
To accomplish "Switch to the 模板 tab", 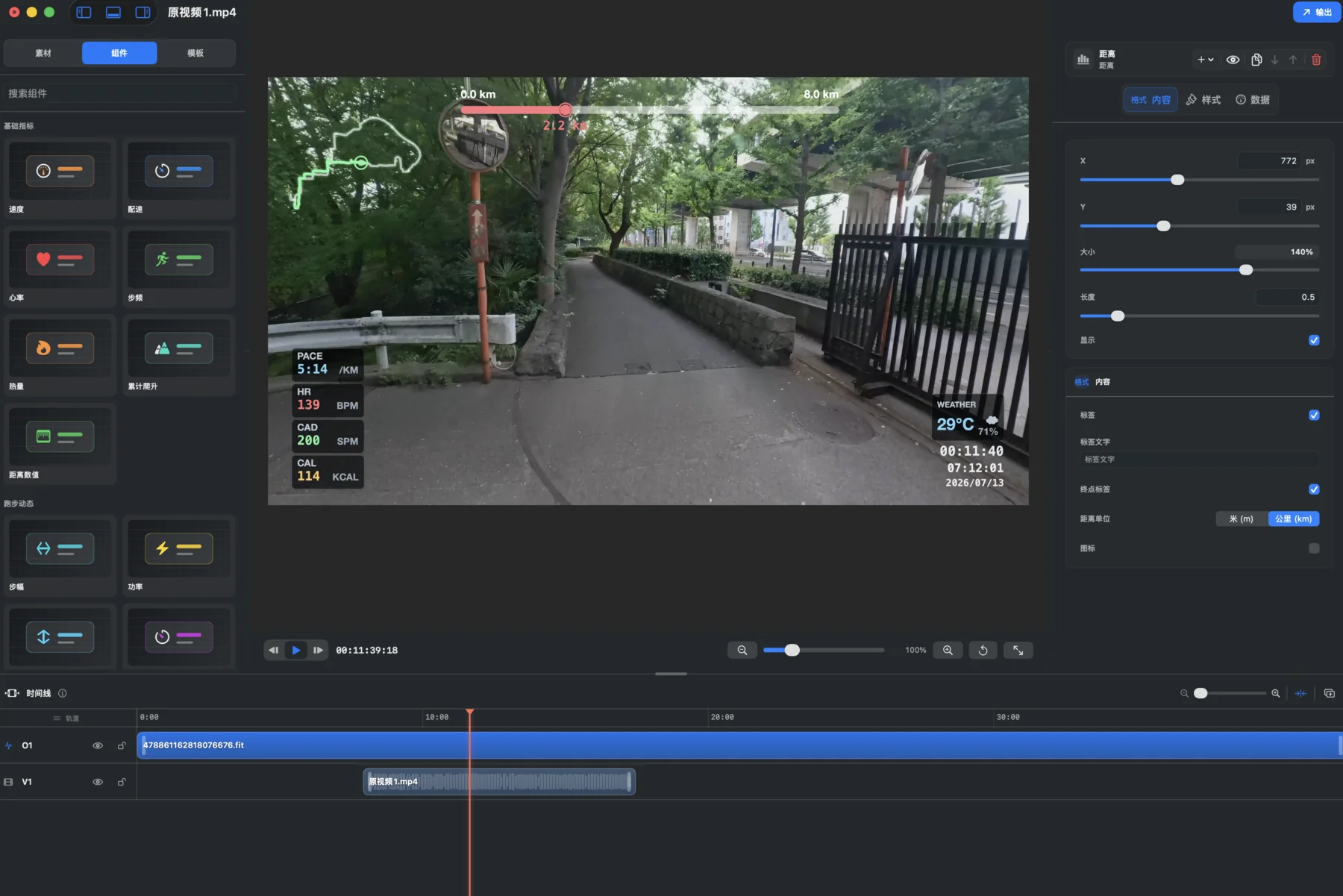I will pos(195,53).
